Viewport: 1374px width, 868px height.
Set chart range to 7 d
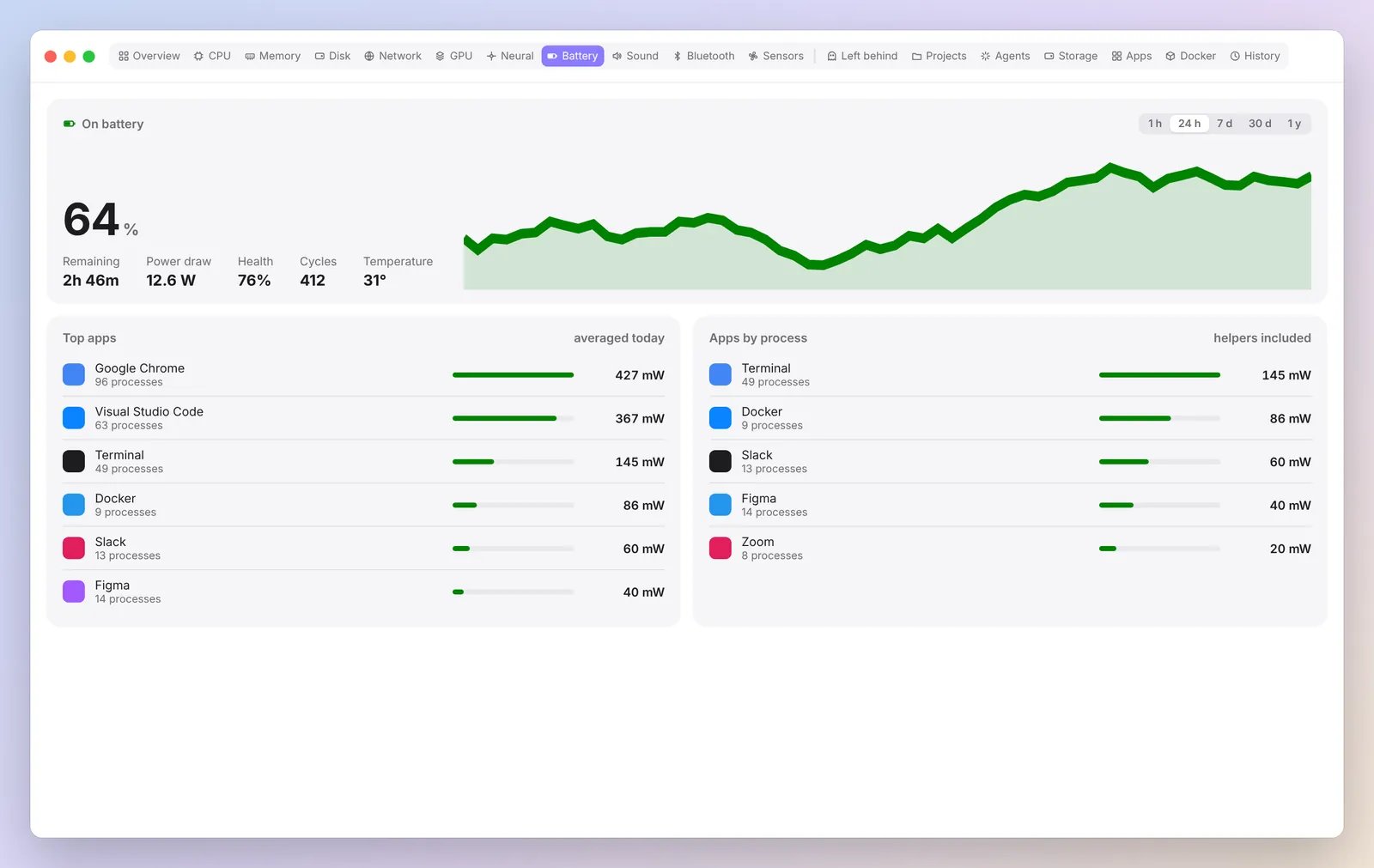[1225, 124]
